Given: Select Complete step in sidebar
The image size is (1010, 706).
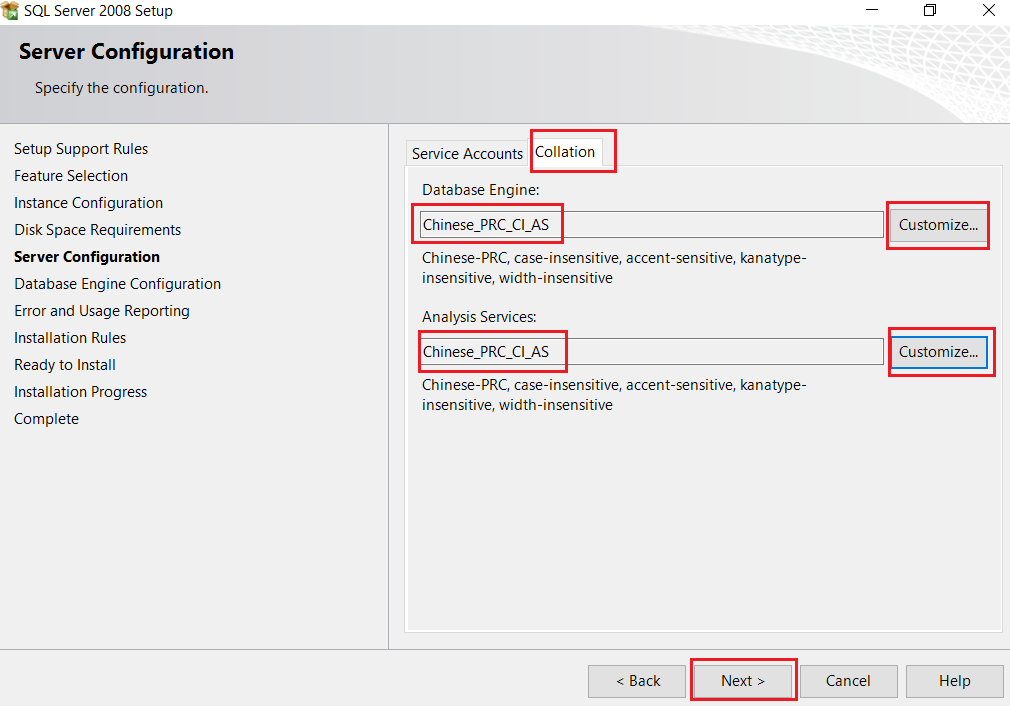Looking at the screenshot, I should click(46, 419).
